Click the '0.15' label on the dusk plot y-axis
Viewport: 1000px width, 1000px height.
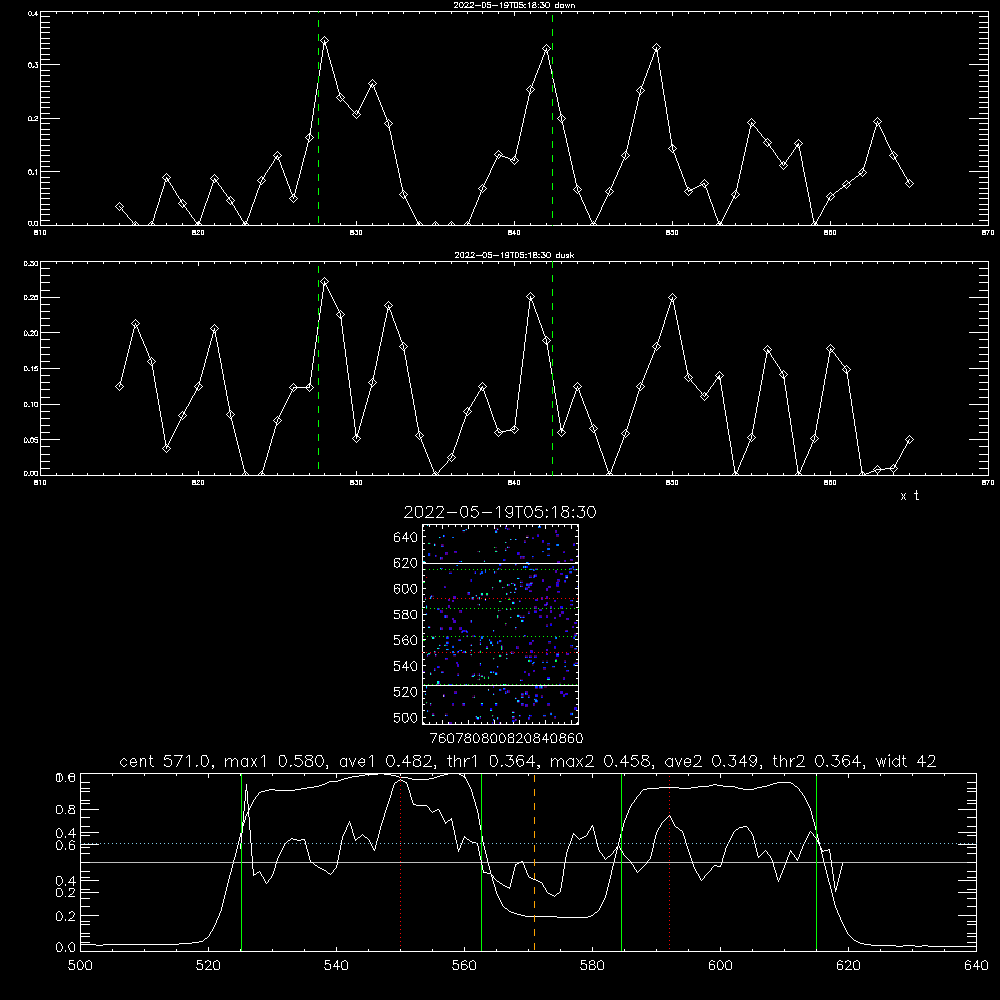click(31, 369)
